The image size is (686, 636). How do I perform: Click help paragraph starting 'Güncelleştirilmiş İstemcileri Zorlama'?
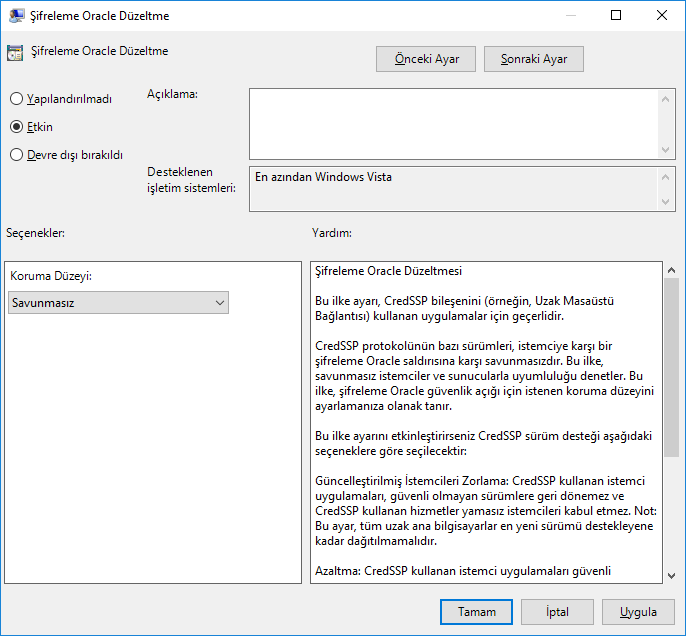point(486,511)
